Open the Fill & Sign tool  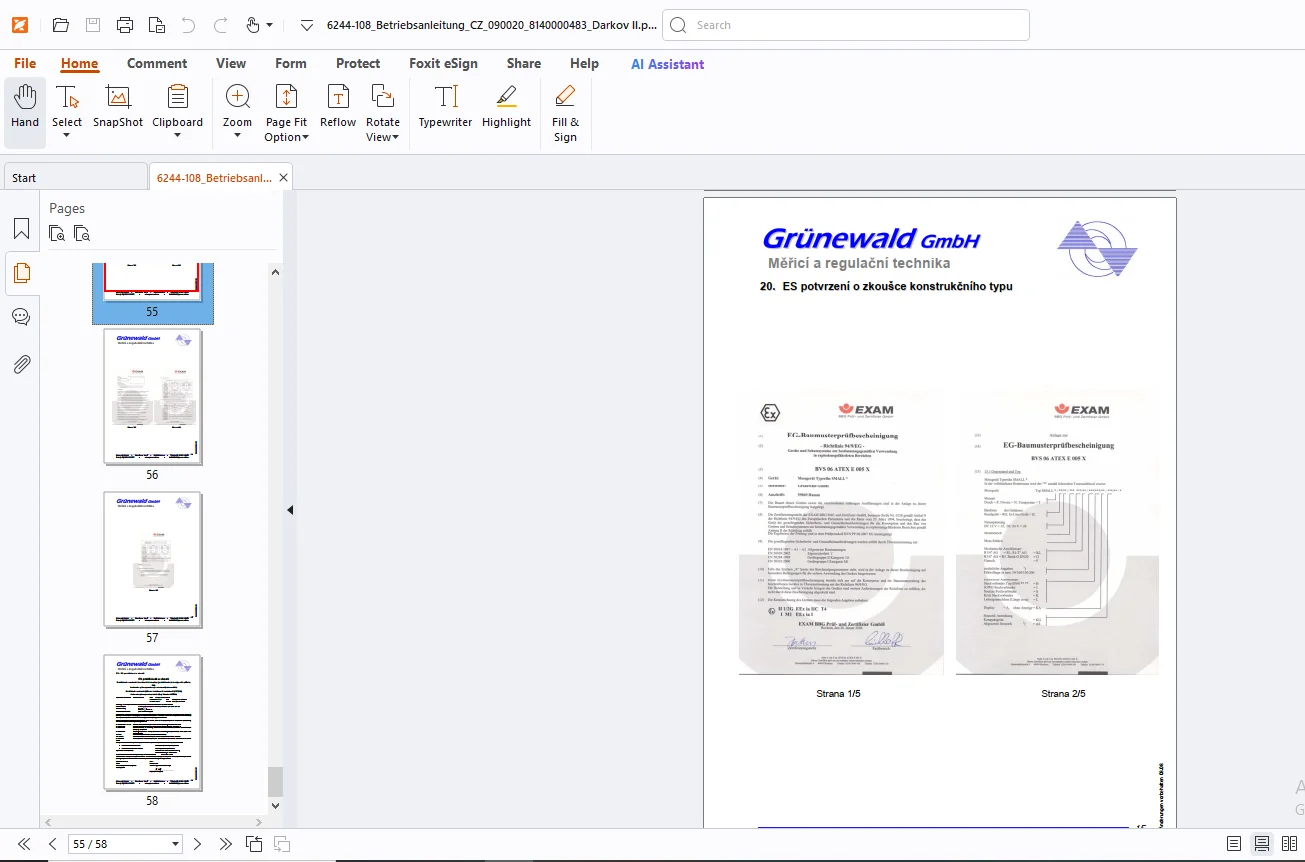565,113
